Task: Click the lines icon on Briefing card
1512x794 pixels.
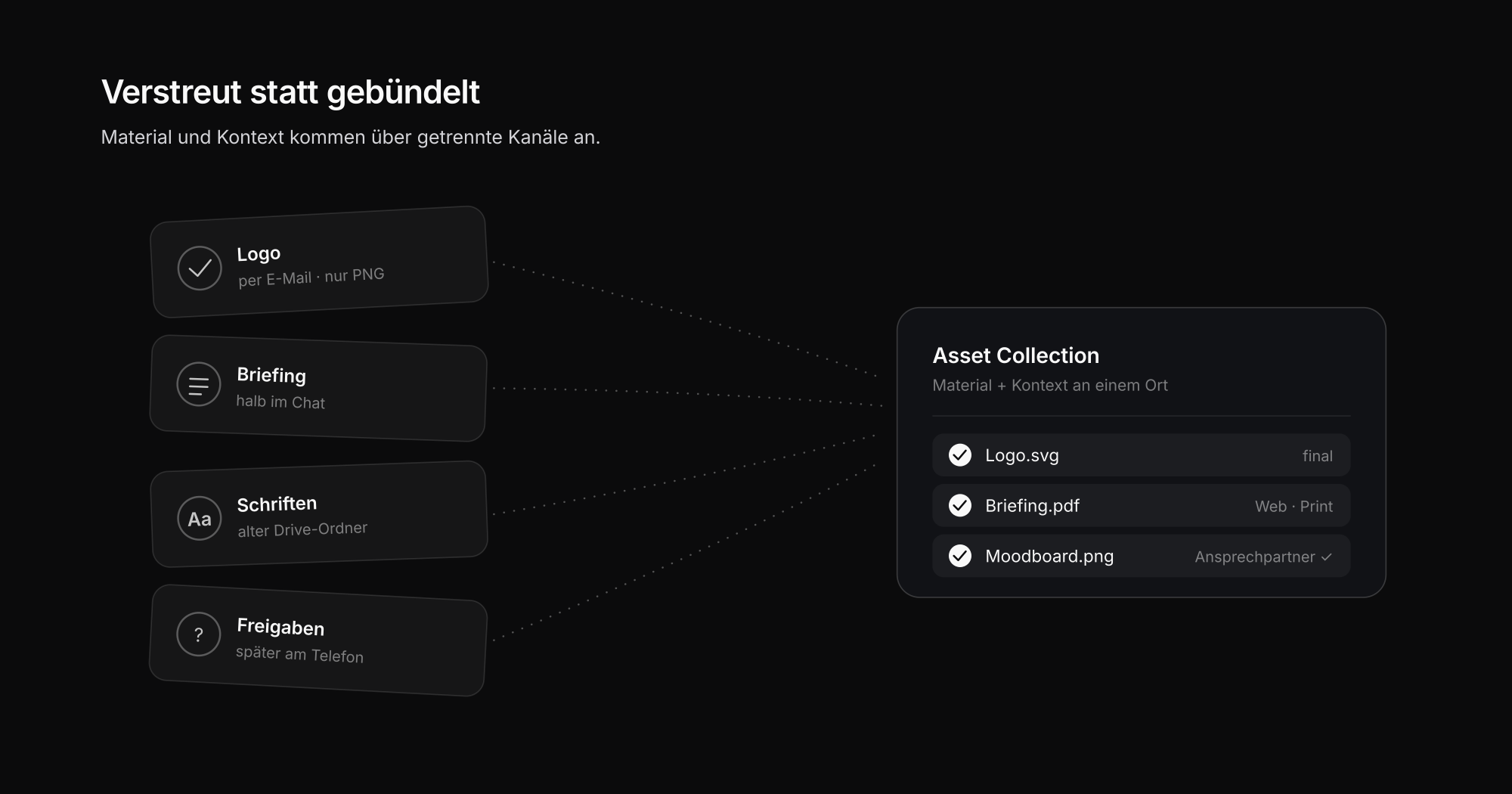Action: (x=198, y=384)
